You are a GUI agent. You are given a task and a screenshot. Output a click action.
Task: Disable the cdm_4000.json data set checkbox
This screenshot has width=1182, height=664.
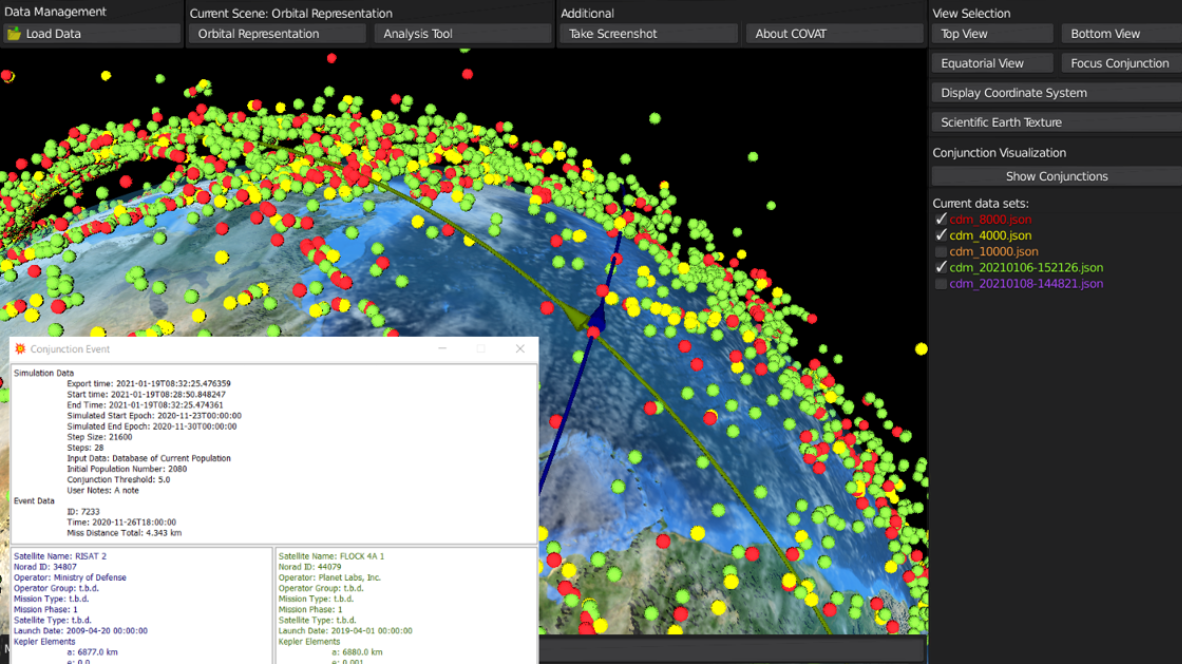pyautogui.click(x=940, y=235)
